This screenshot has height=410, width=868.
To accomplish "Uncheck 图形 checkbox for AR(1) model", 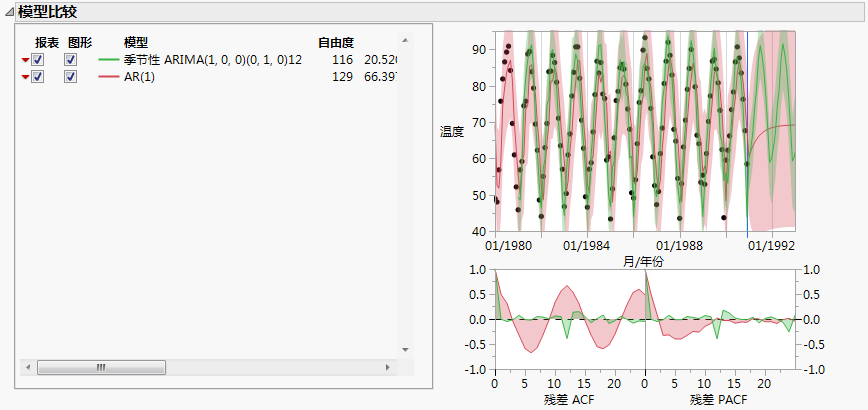I will (70, 77).
